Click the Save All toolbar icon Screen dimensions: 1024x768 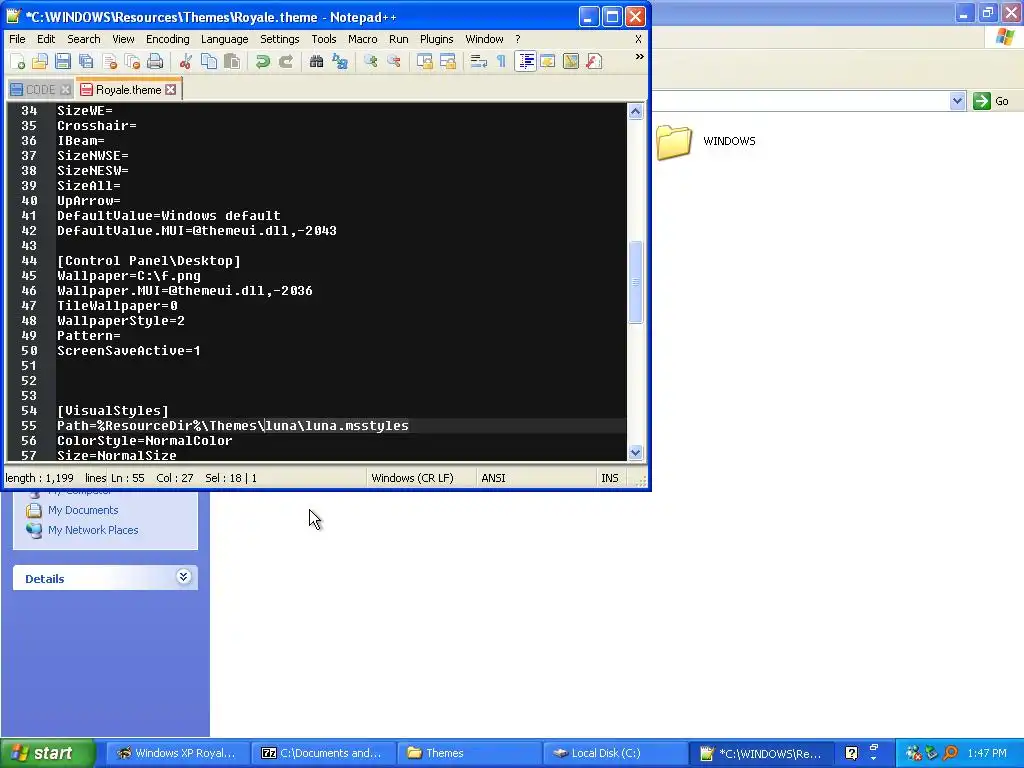click(x=86, y=61)
